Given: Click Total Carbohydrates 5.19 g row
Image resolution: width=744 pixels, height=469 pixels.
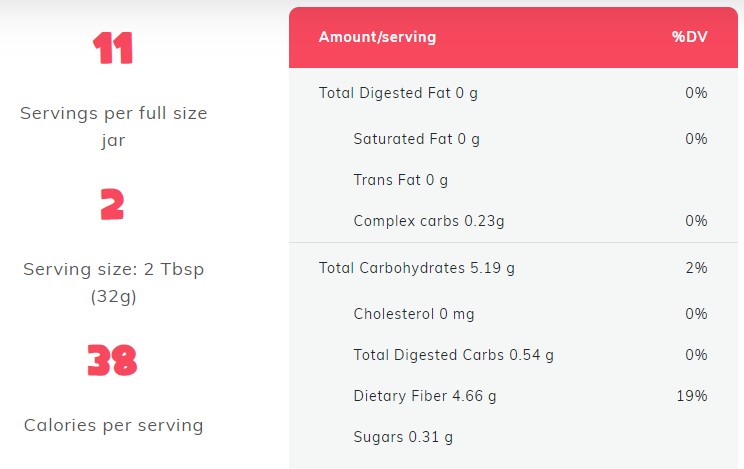Looking at the screenshot, I should 417,268.
